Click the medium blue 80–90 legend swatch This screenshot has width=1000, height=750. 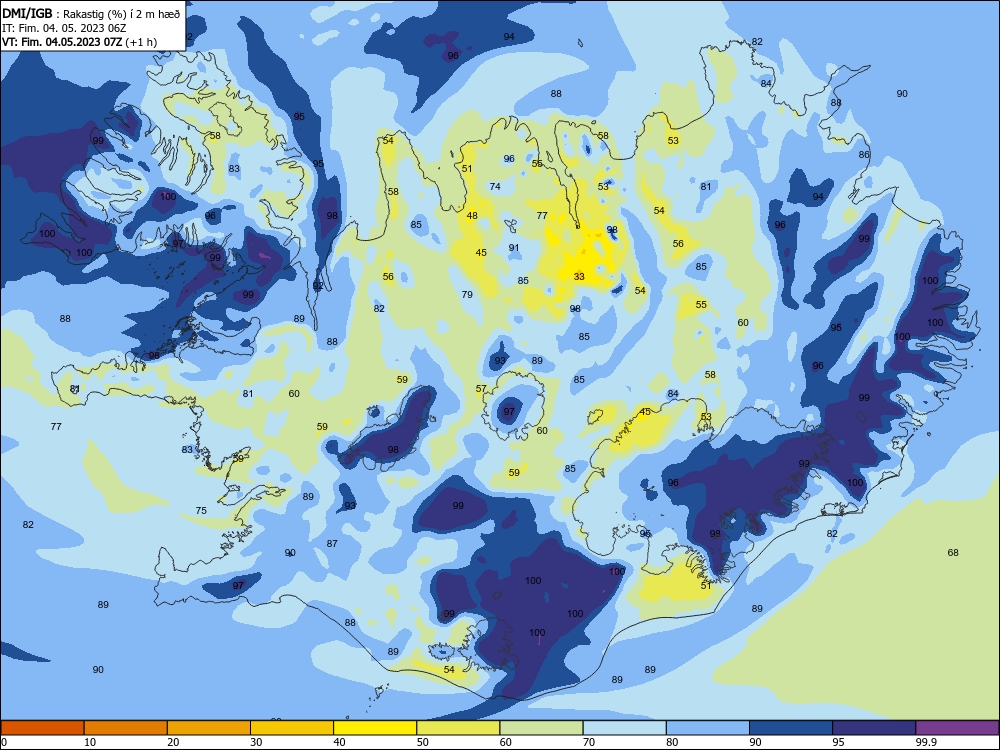point(707,728)
